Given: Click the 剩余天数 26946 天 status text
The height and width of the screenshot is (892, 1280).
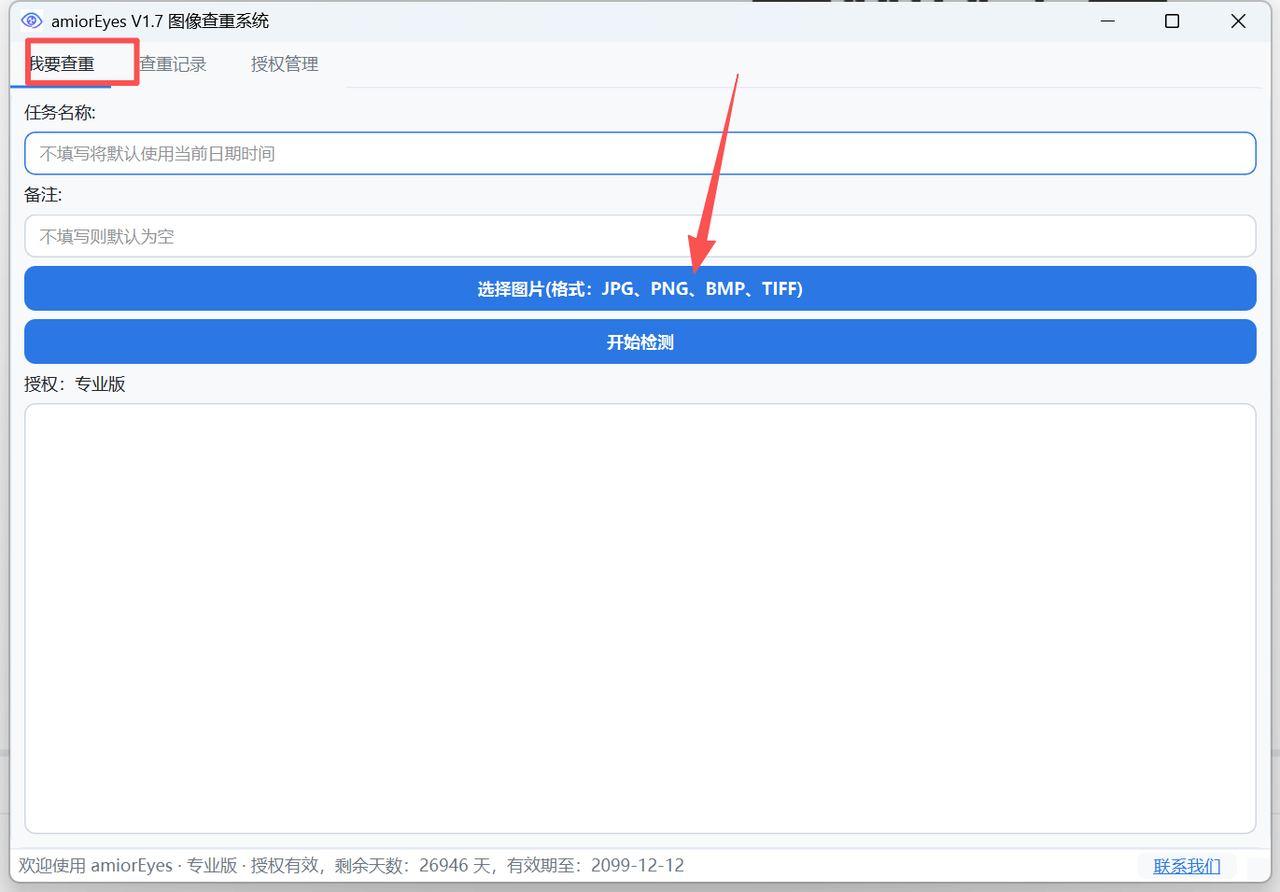Looking at the screenshot, I should tap(421, 866).
